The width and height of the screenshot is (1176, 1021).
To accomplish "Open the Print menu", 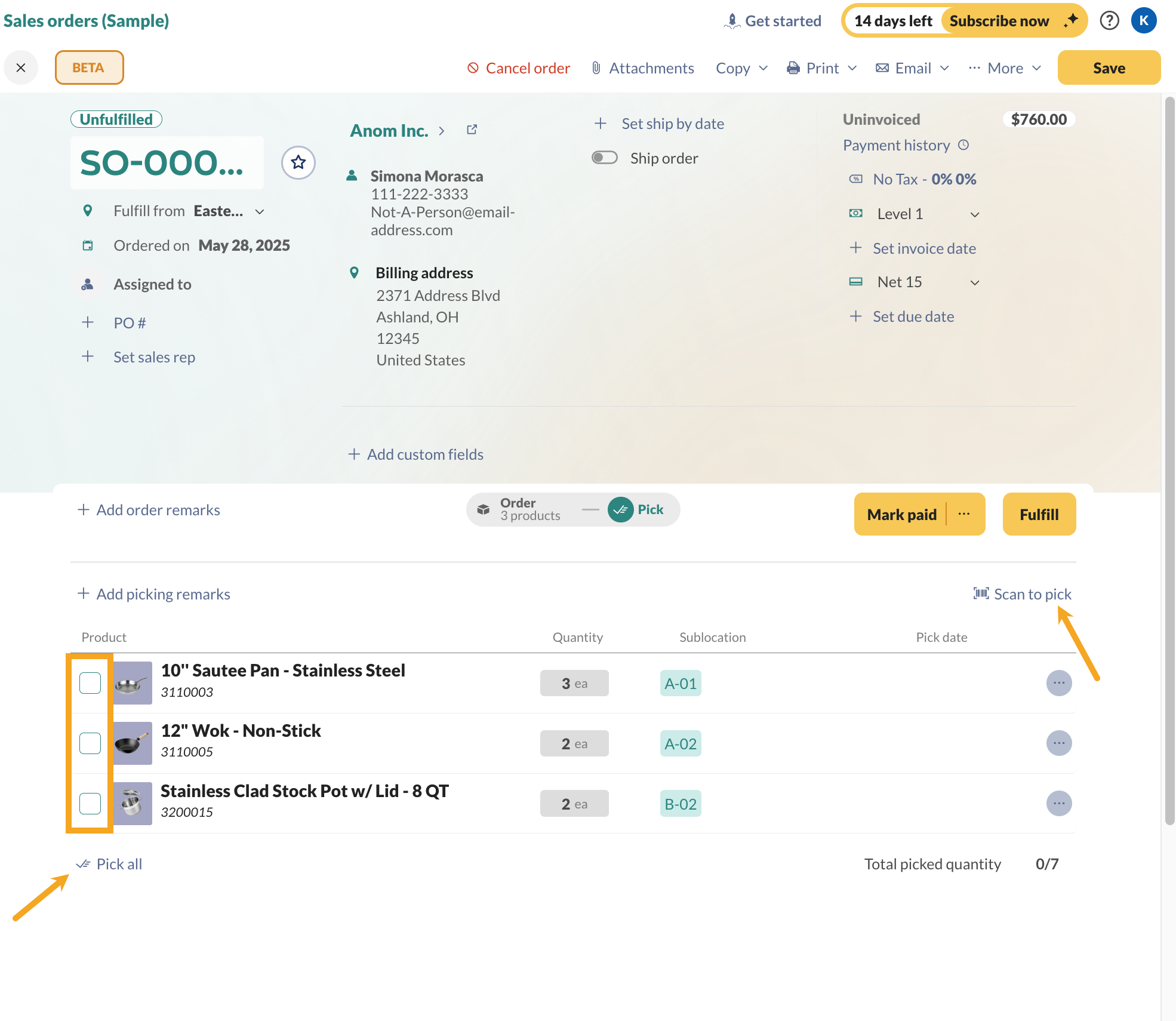I will click(822, 68).
